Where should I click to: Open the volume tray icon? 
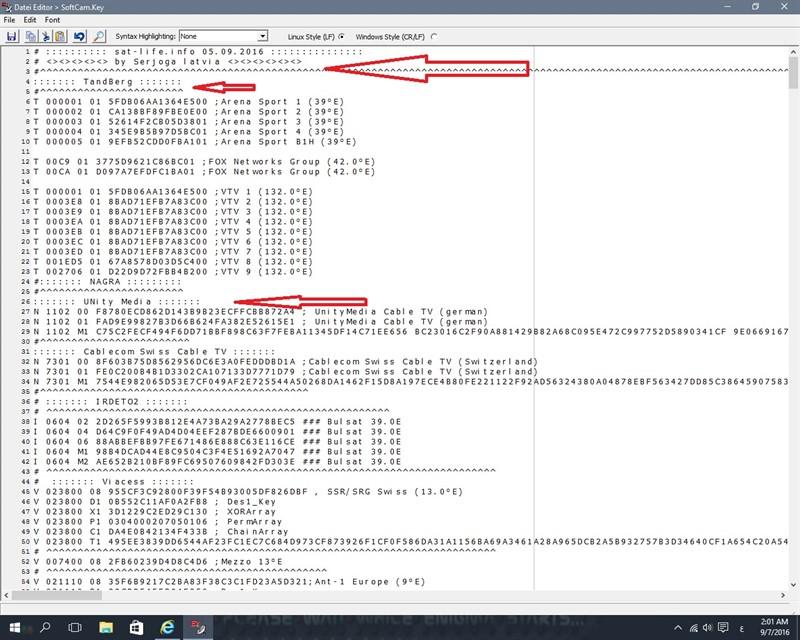[x=707, y=628]
